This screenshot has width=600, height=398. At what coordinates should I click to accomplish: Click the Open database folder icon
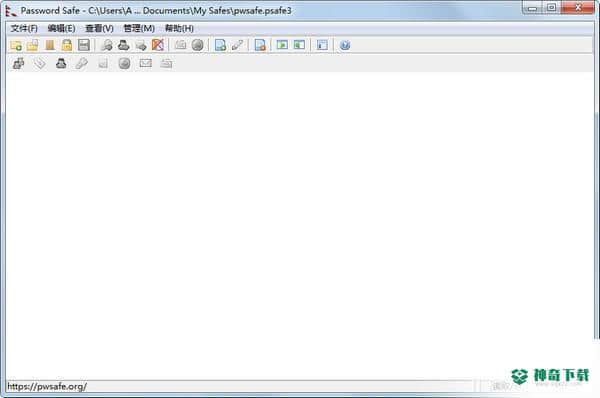click(x=33, y=45)
